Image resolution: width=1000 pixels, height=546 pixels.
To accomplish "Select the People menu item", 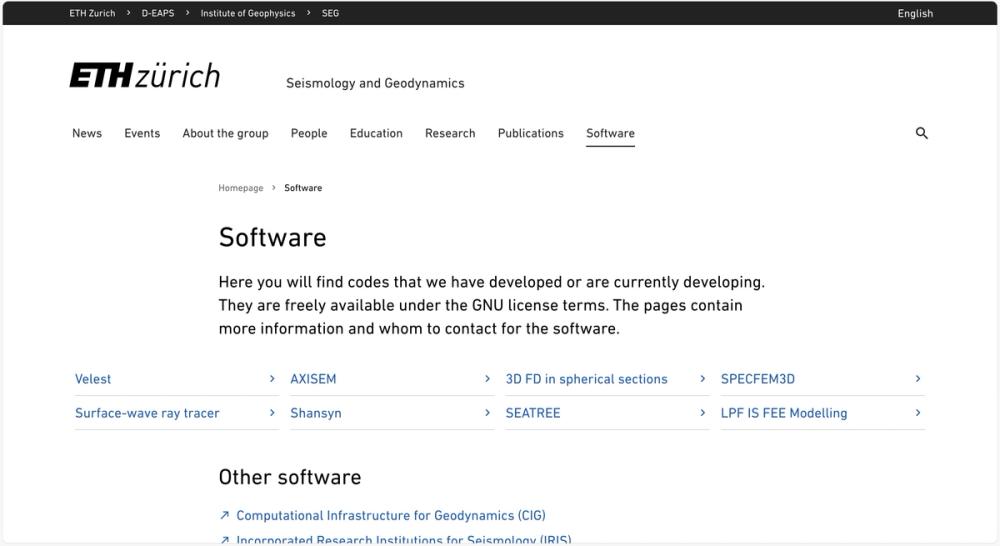I will point(309,133).
